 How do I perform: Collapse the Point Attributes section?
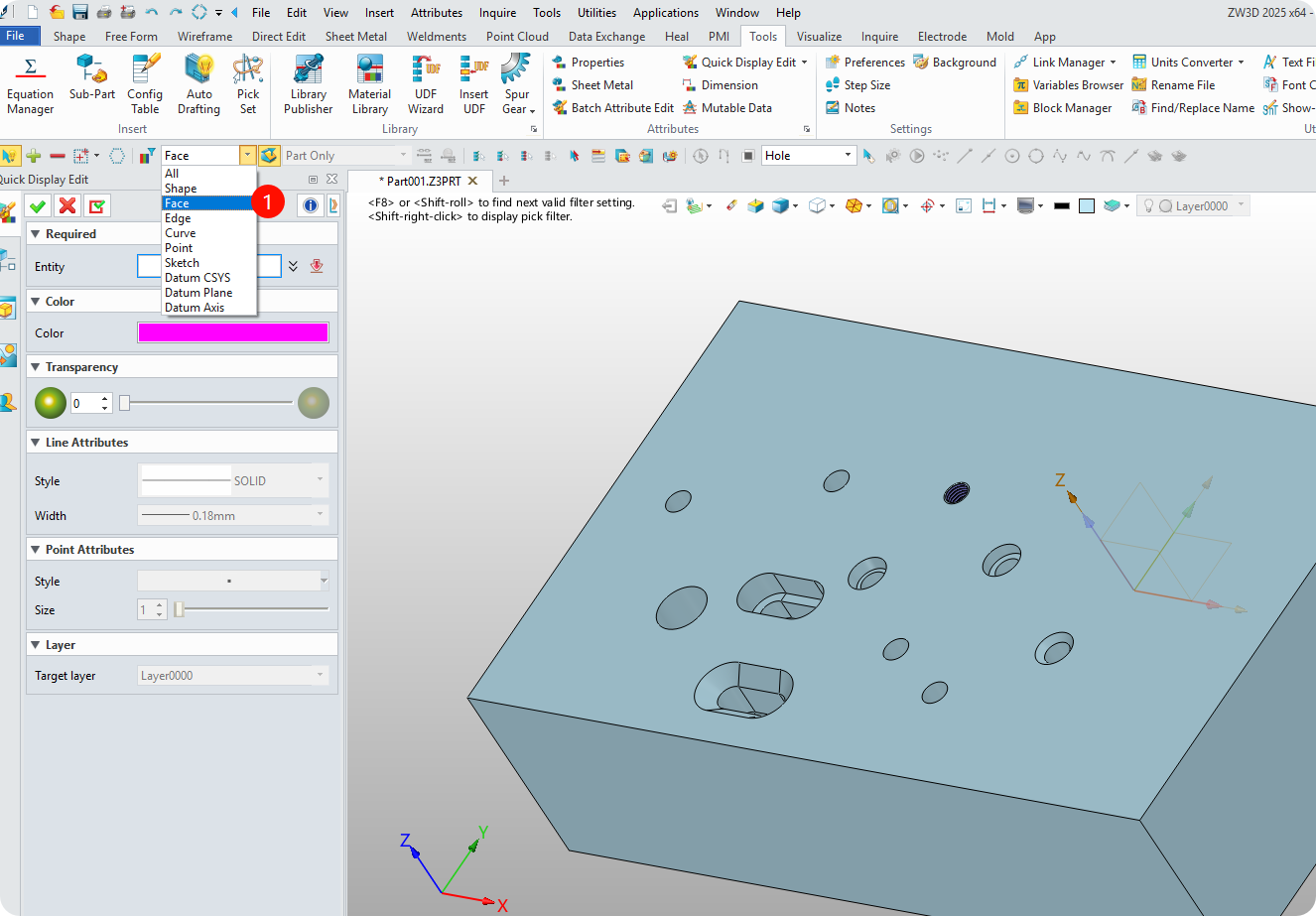tap(36, 550)
